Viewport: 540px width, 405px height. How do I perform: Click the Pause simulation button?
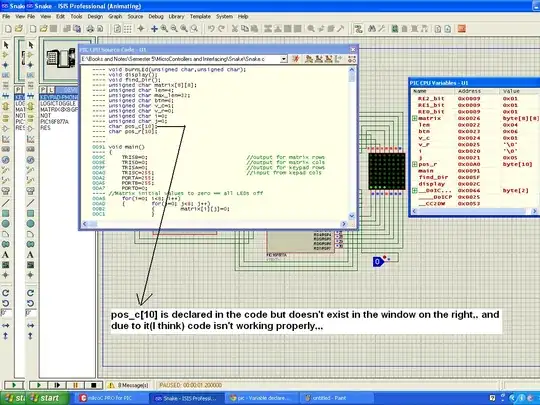click(75, 385)
